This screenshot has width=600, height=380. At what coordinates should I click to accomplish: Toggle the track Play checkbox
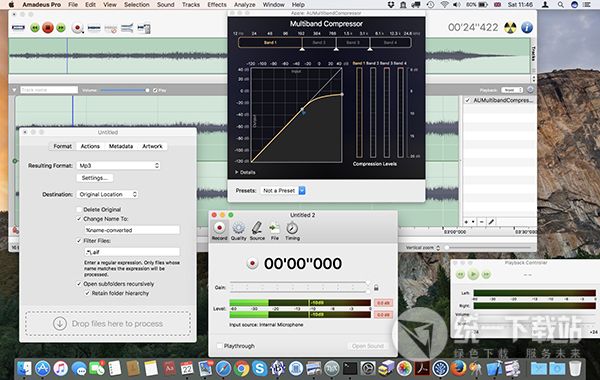pos(155,90)
